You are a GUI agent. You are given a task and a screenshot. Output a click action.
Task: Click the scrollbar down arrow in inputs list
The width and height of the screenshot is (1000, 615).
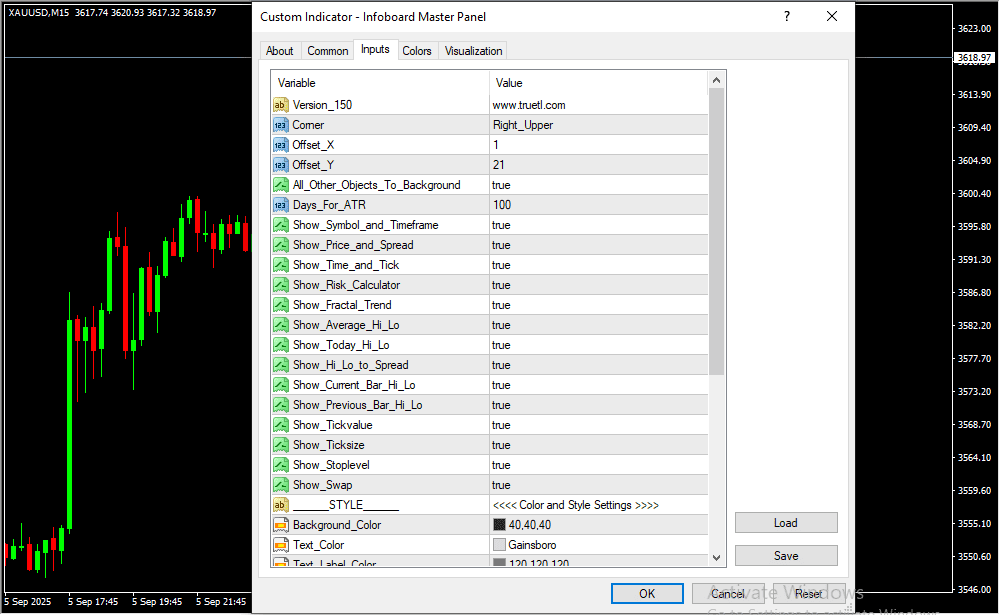[x=716, y=557]
